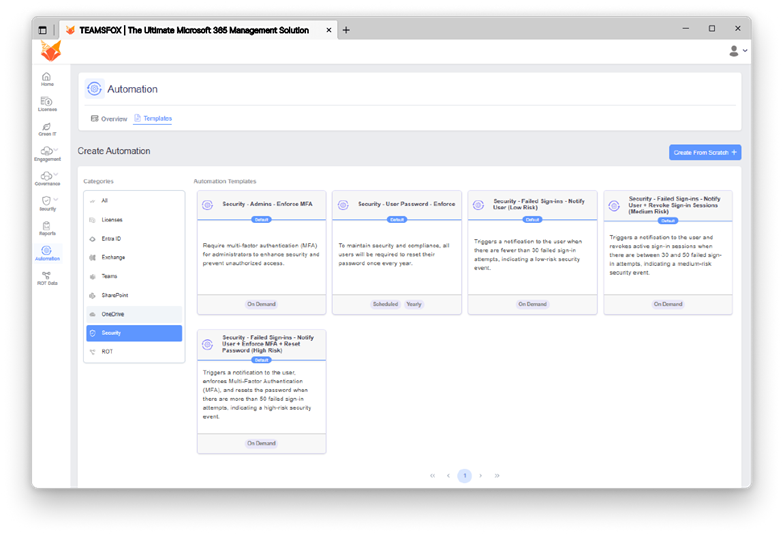This screenshot has height=535, width=783.
Task: Click icon on User Password Enforce card
Action: (x=343, y=205)
